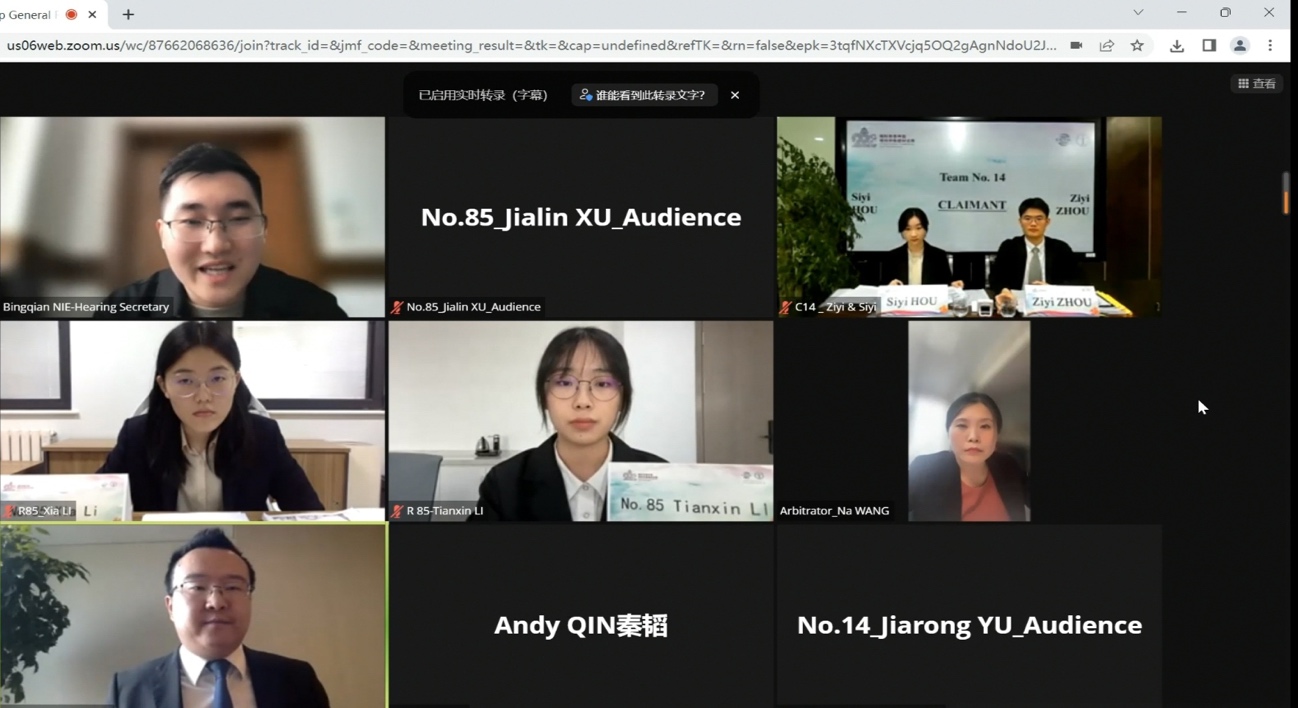Select the Zoom General browser tab
This screenshot has width=1298, height=708.
30,15
